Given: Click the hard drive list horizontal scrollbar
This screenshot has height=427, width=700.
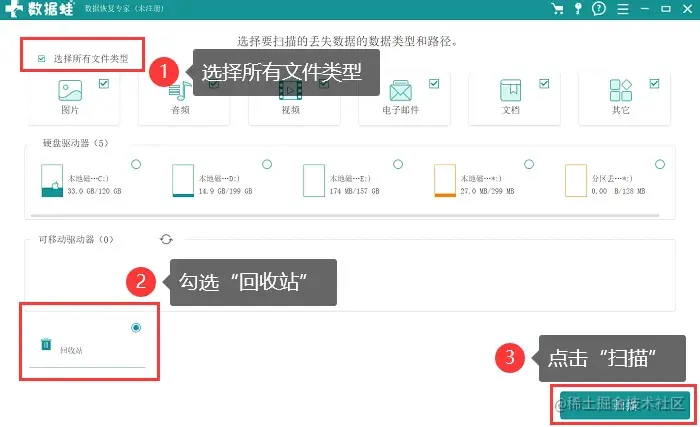Looking at the screenshot, I should 345,216.
